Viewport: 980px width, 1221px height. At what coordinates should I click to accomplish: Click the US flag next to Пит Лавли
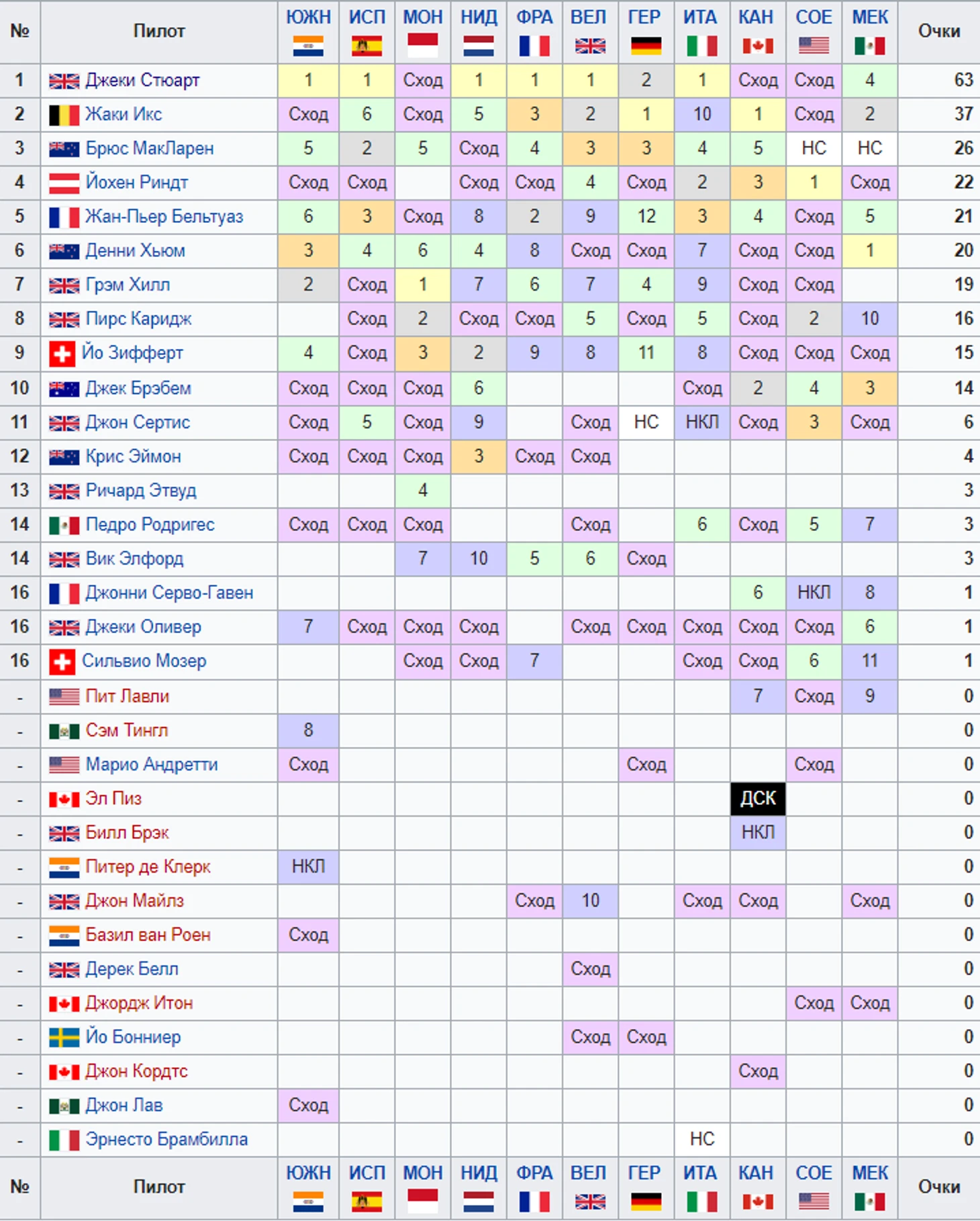64,697
